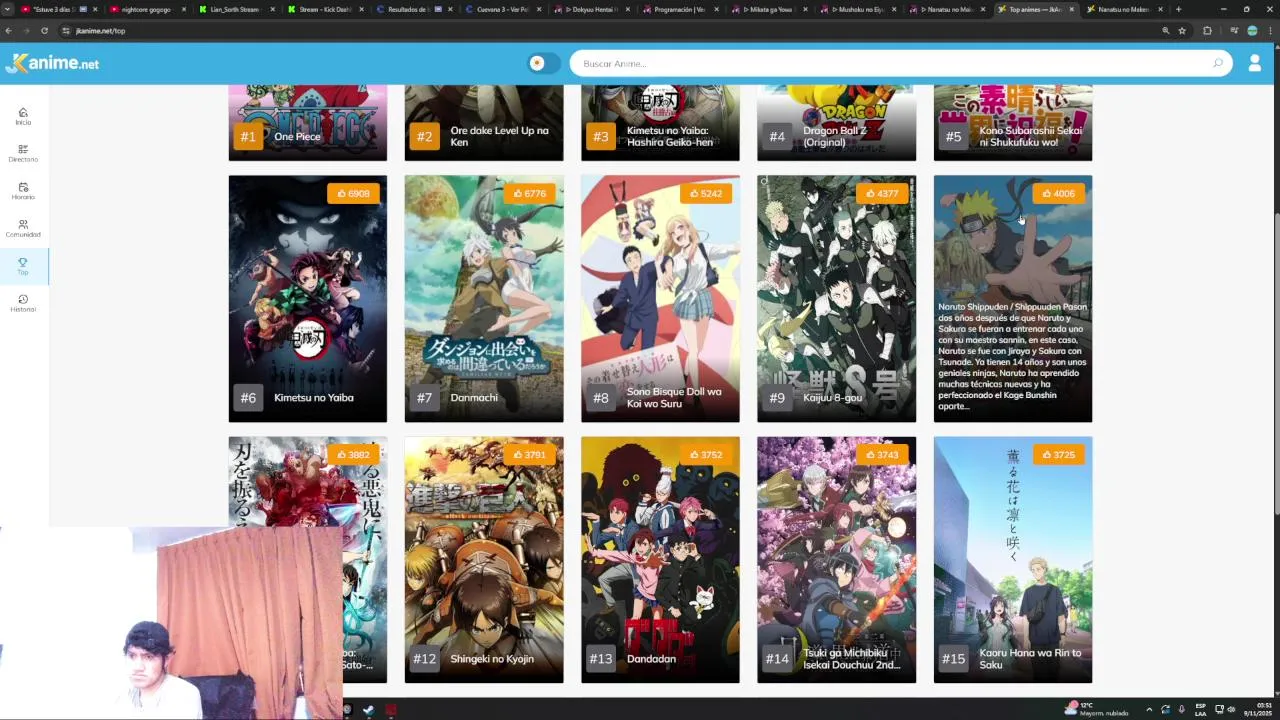This screenshot has height=720, width=1280.
Task: Reload the current page
Action: pos(44,31)
